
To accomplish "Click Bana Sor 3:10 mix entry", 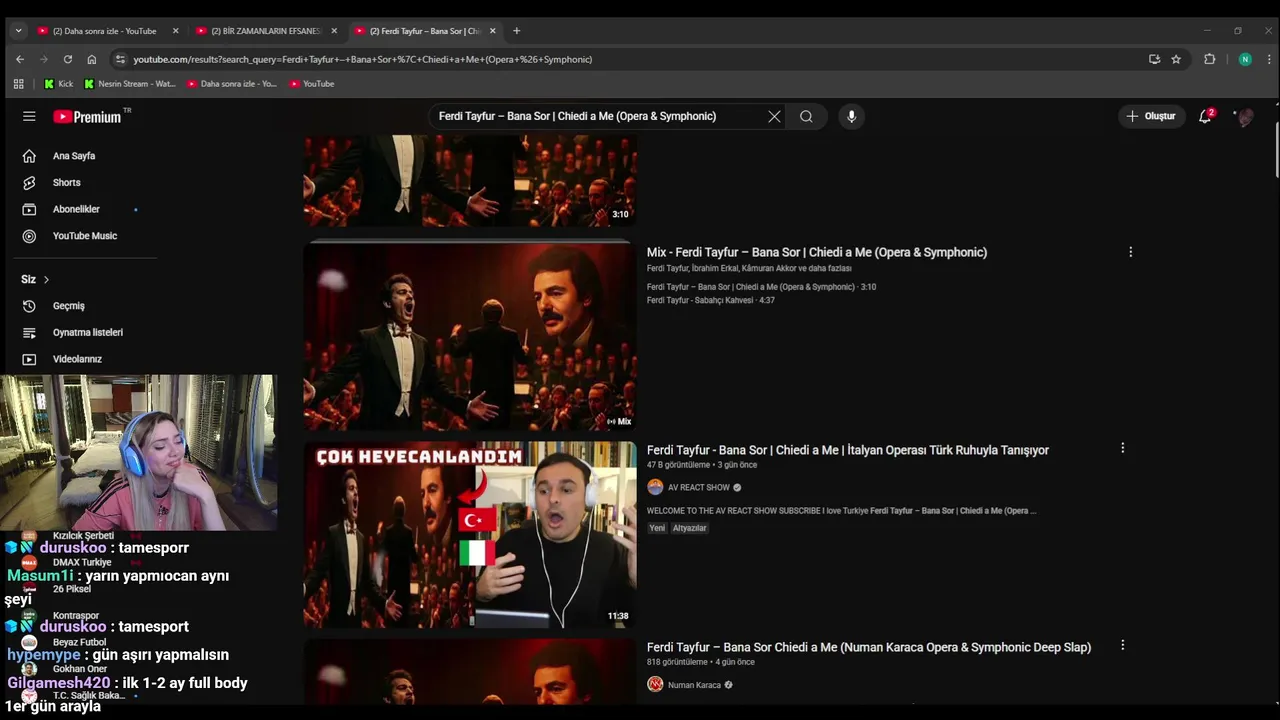I will click(761, 287).
